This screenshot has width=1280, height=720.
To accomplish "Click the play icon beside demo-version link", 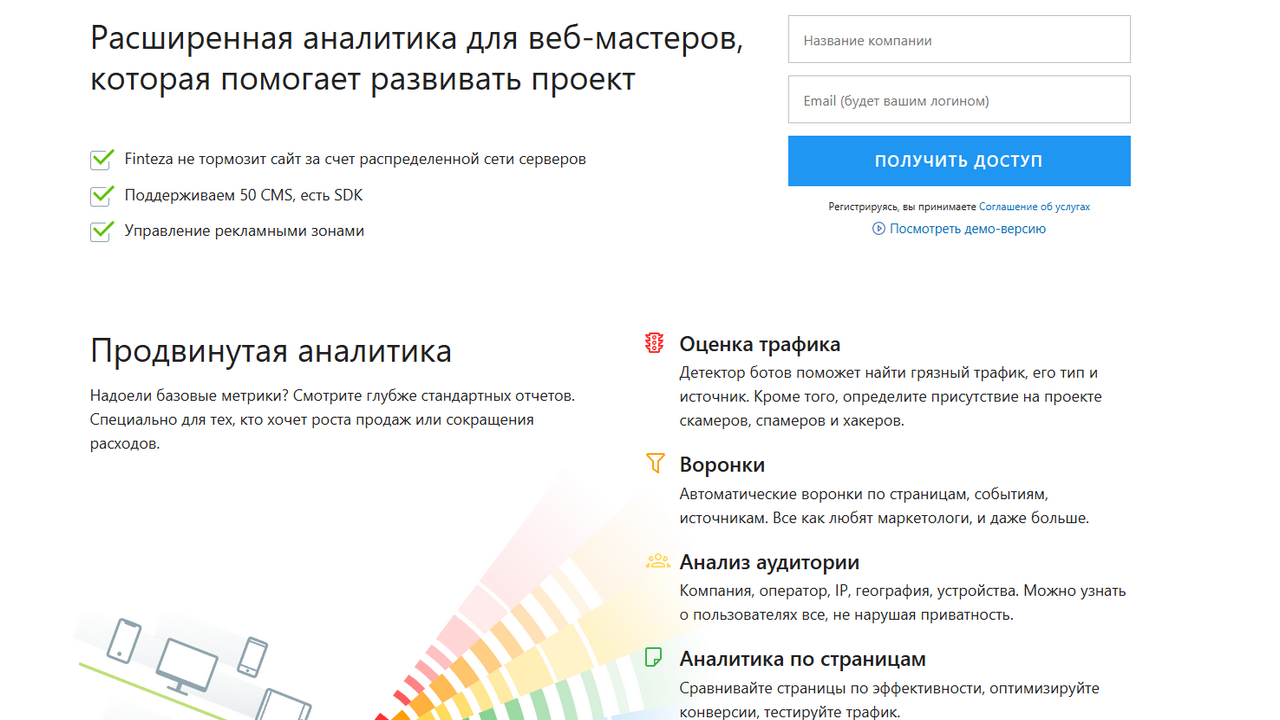I will tap(879, 229).
